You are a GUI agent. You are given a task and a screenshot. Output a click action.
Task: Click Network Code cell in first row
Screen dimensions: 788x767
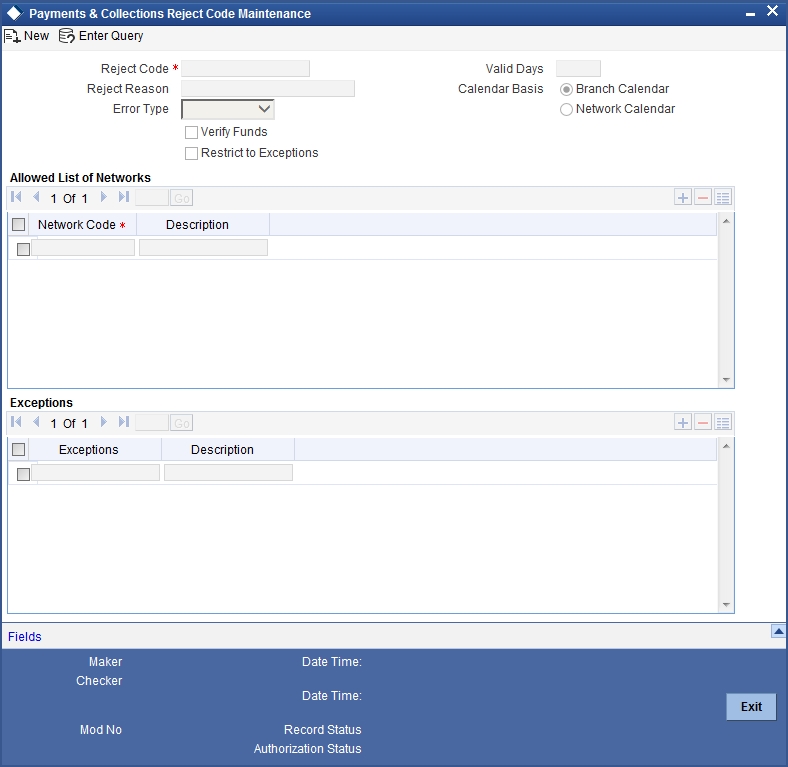pos(83,247)
